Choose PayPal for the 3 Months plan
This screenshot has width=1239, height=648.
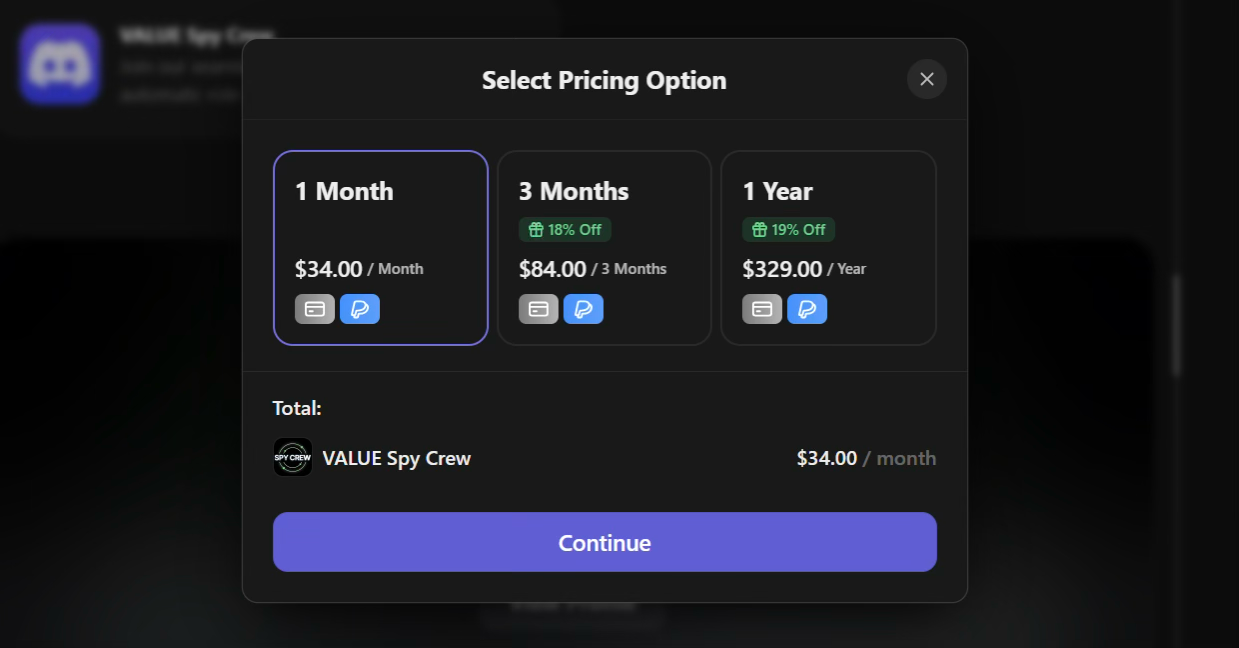[584, 309]
